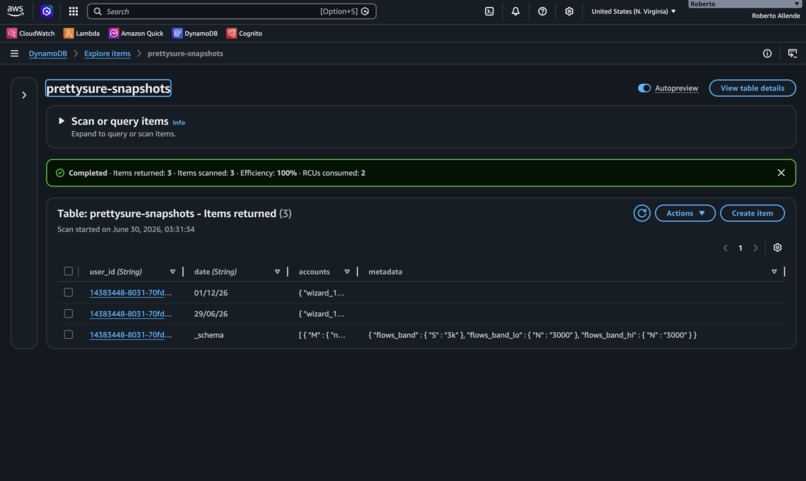
Task: Click prettysure-snapshots breadcrumb text
Action: (x=185, y=53)
